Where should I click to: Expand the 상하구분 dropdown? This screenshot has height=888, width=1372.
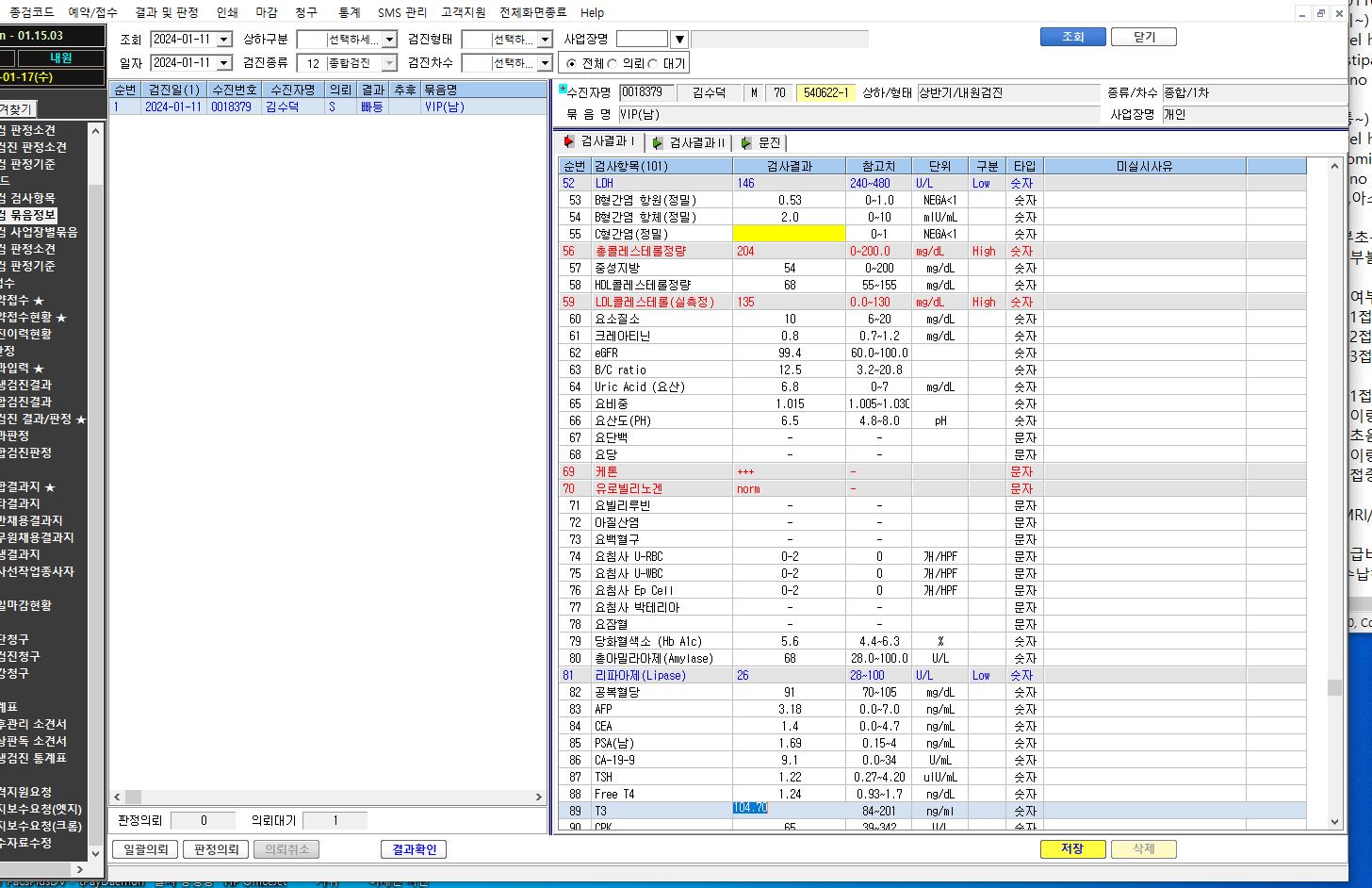click(389, 39)
